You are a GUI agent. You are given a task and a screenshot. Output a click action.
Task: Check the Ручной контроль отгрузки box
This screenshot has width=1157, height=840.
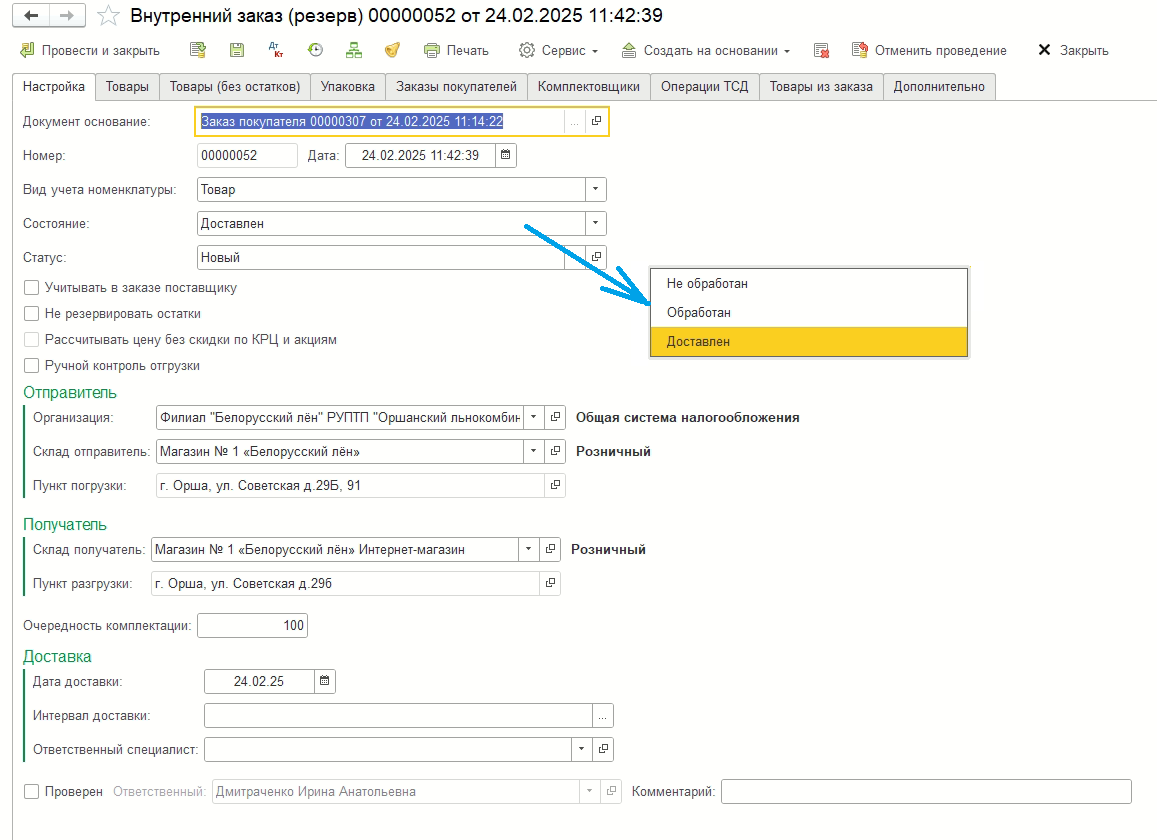pos(31,365)
